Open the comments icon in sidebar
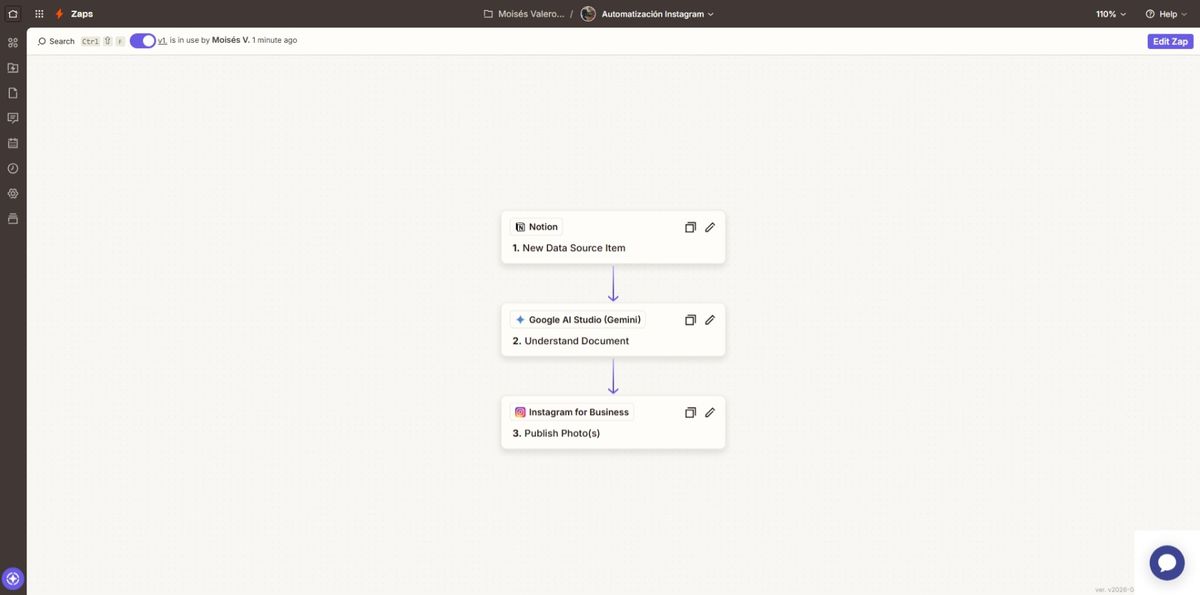Image resolution: width=1200 pixels, height=595 pixels. 13,118
